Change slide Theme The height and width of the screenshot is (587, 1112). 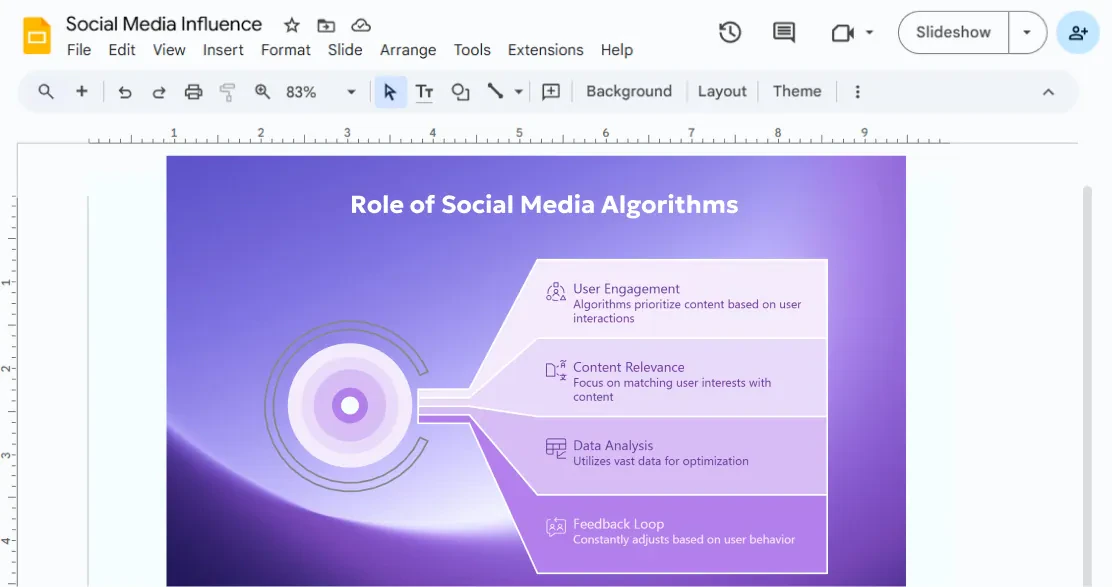pos(796,91)
